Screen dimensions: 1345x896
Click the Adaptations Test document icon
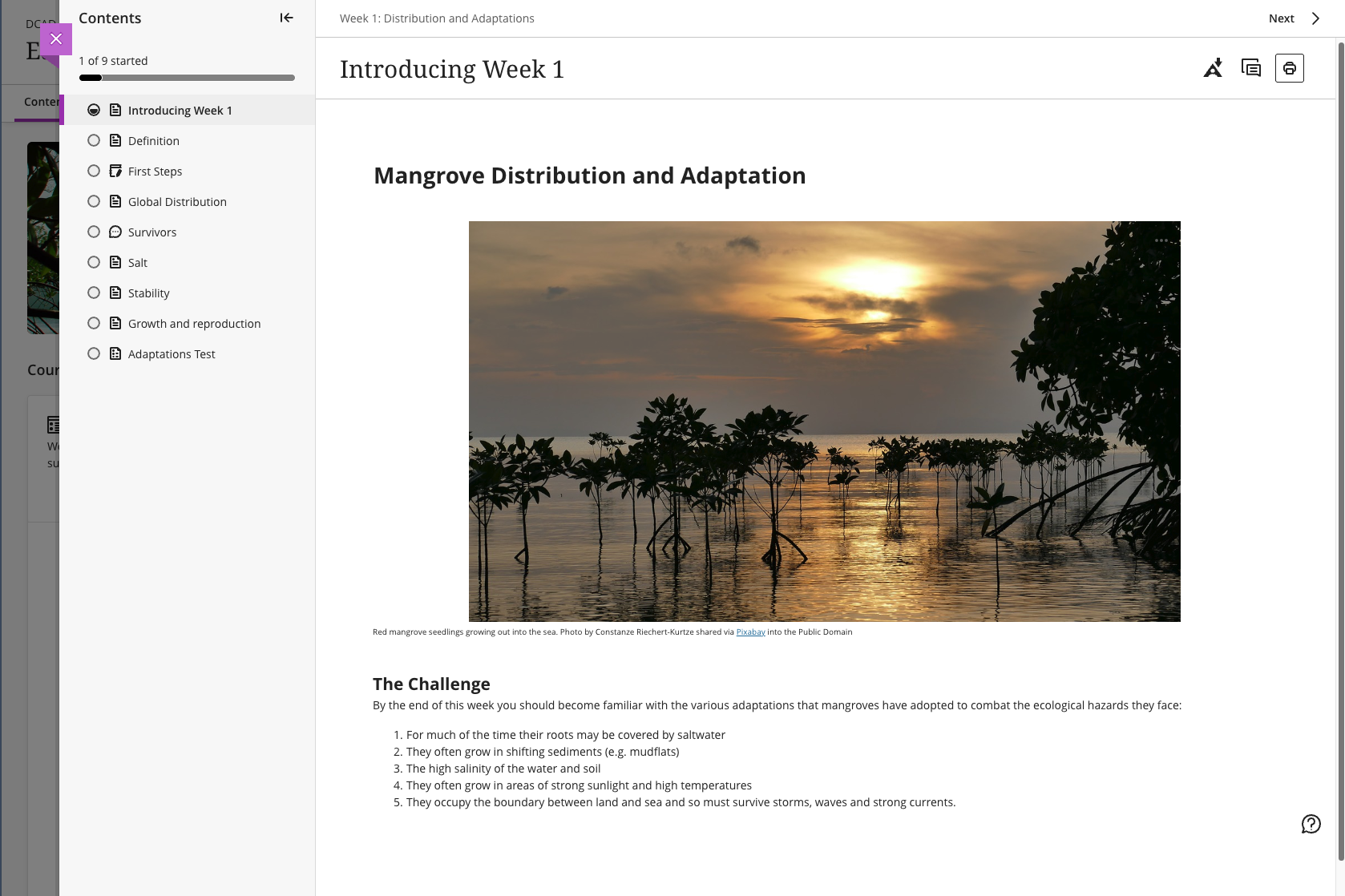click(115, 353)
